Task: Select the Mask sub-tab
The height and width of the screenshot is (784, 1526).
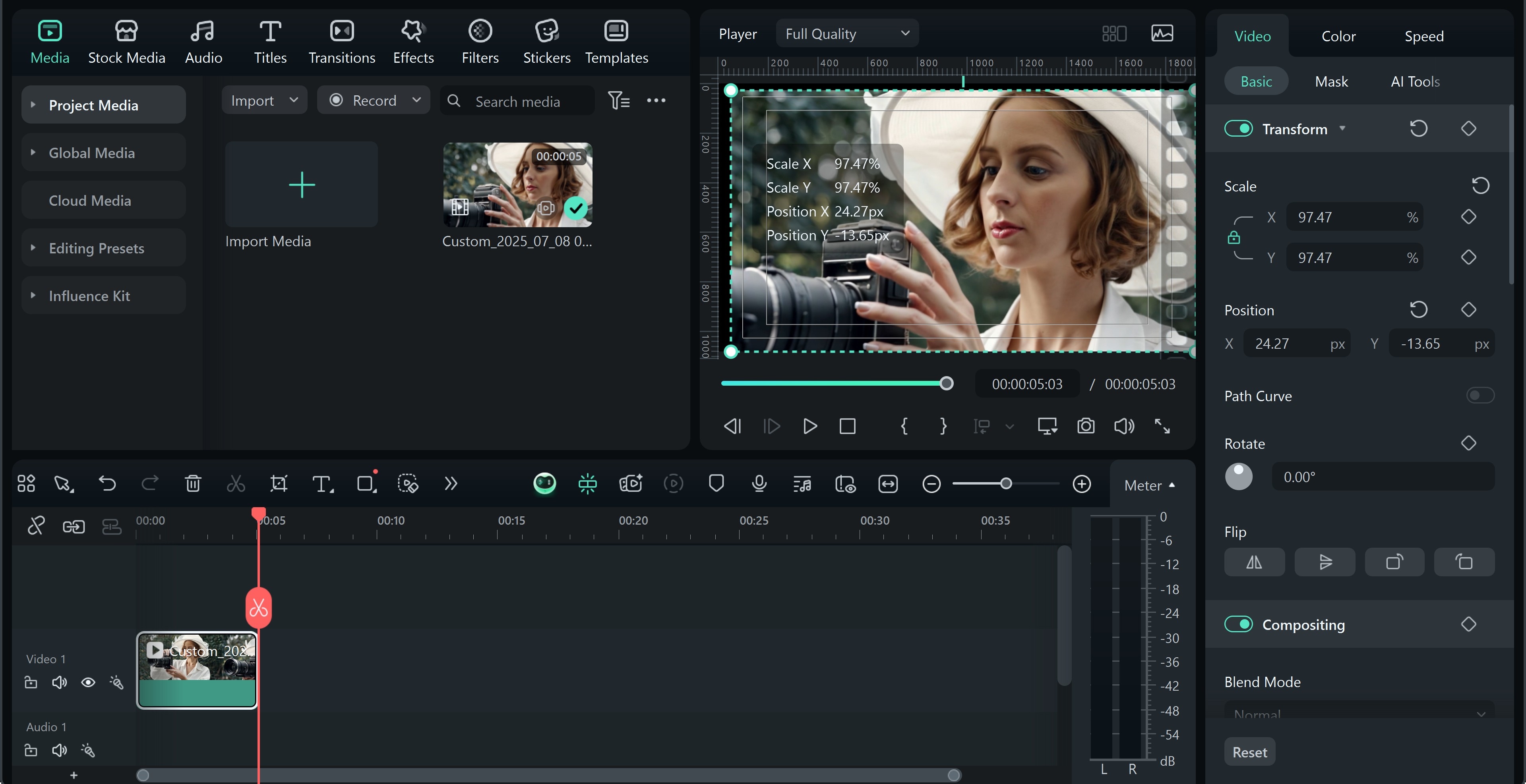Action: tap(1331, 81)
